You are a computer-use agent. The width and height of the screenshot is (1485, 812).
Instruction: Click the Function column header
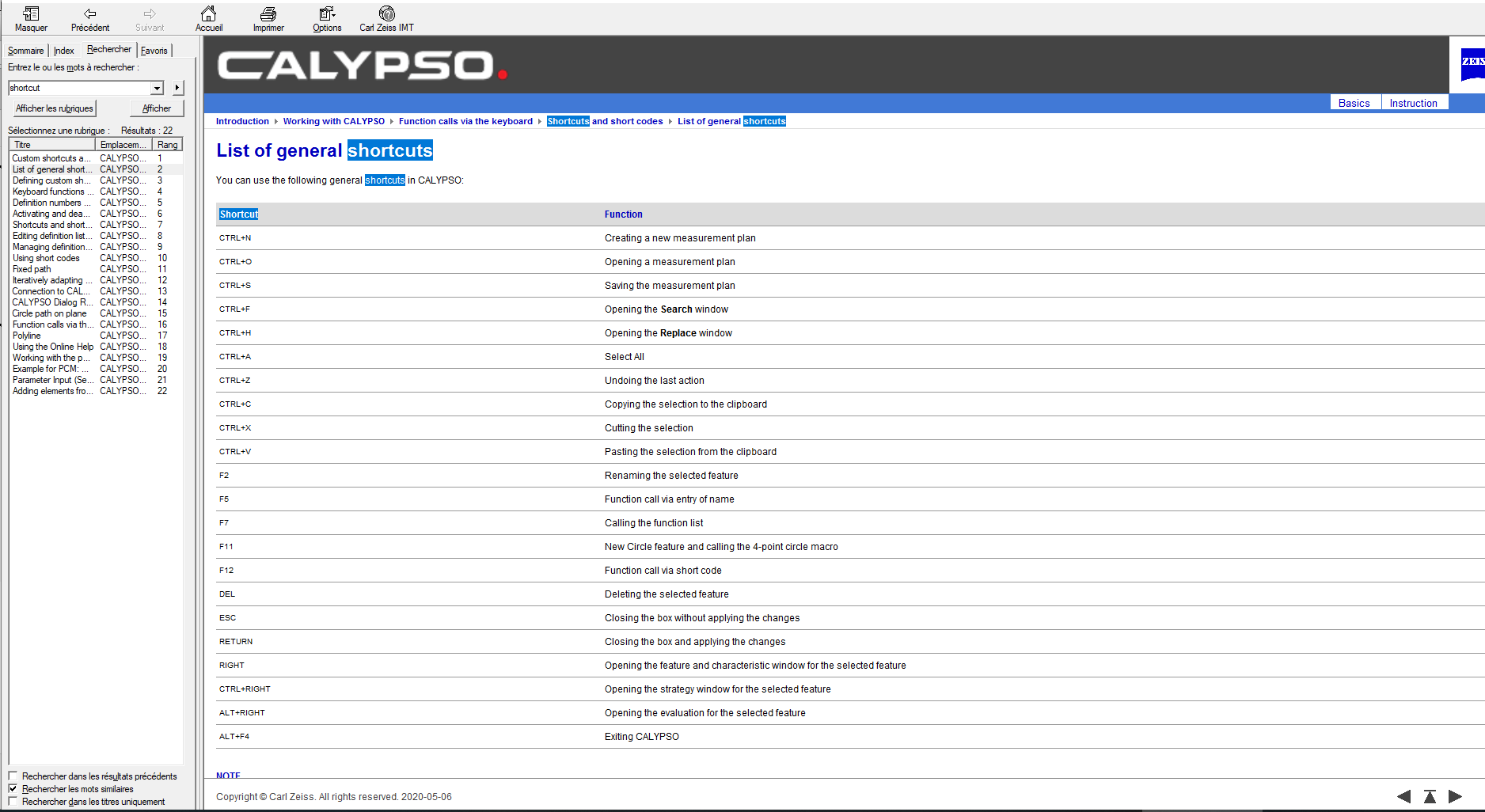pos(624,214)
